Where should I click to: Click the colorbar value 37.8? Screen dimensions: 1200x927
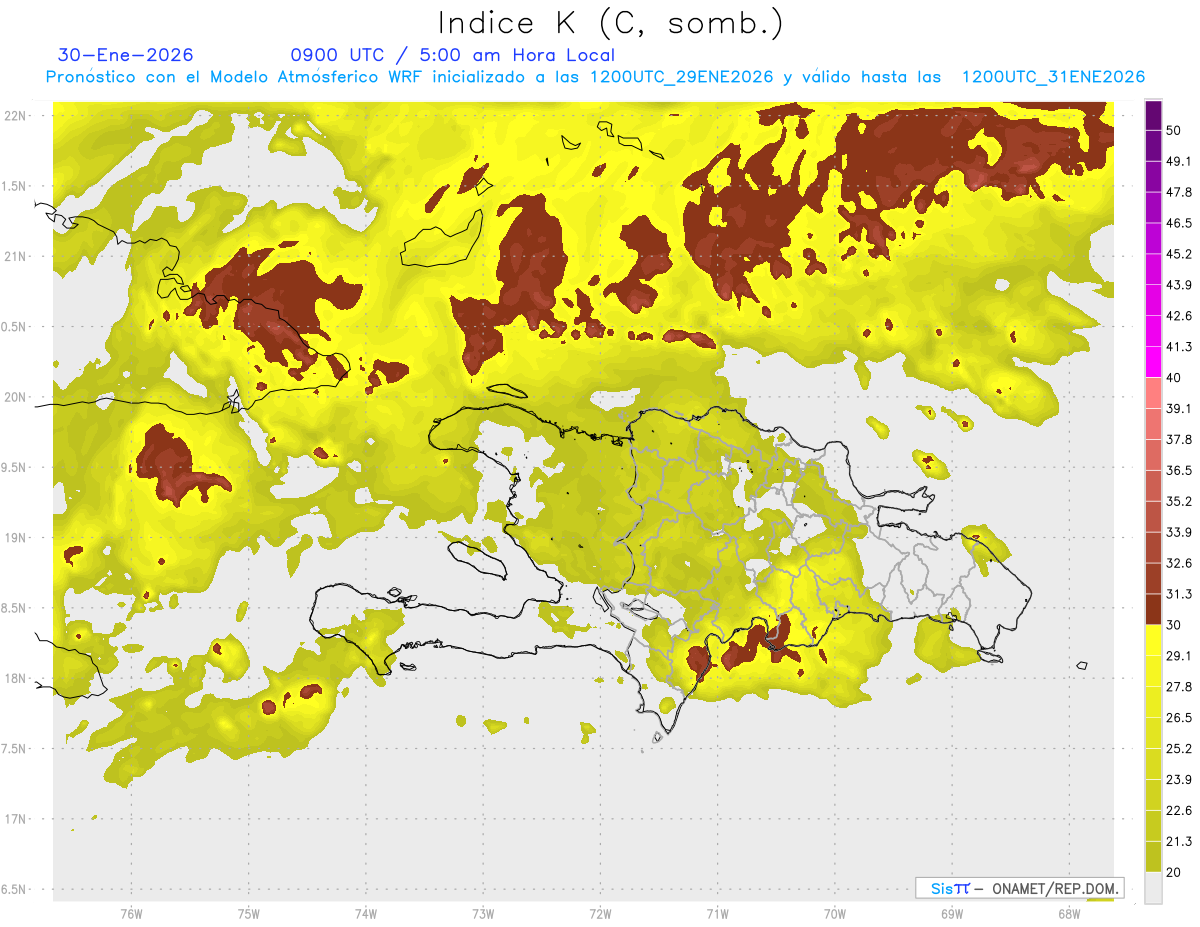[x=1179, y=439]
